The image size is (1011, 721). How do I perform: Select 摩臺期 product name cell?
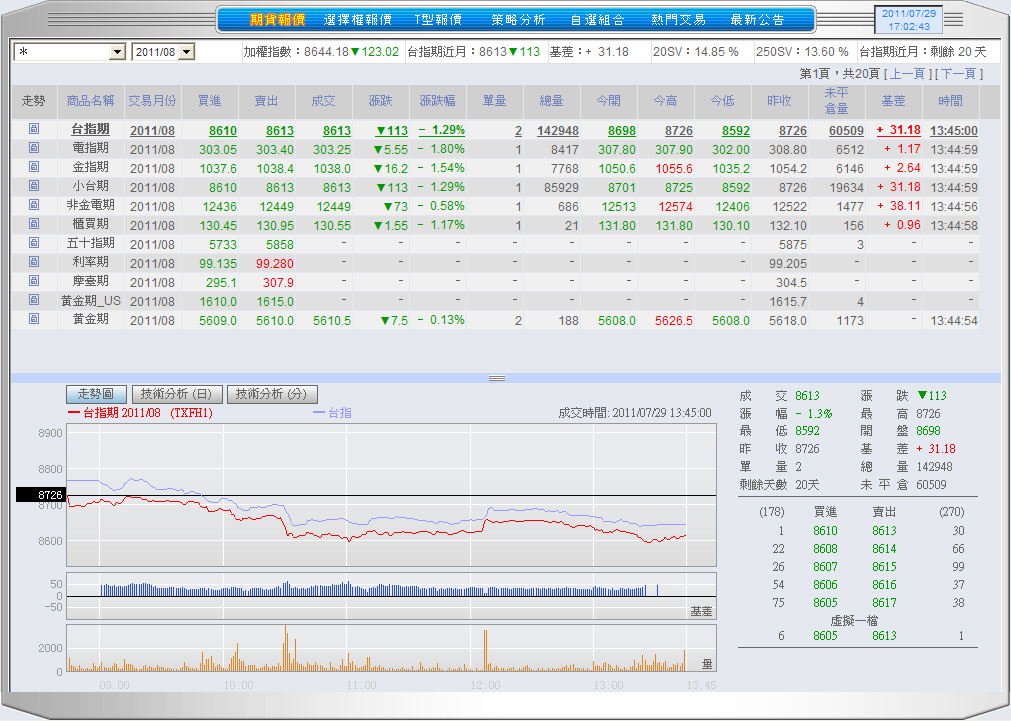[x=90, y=282]
